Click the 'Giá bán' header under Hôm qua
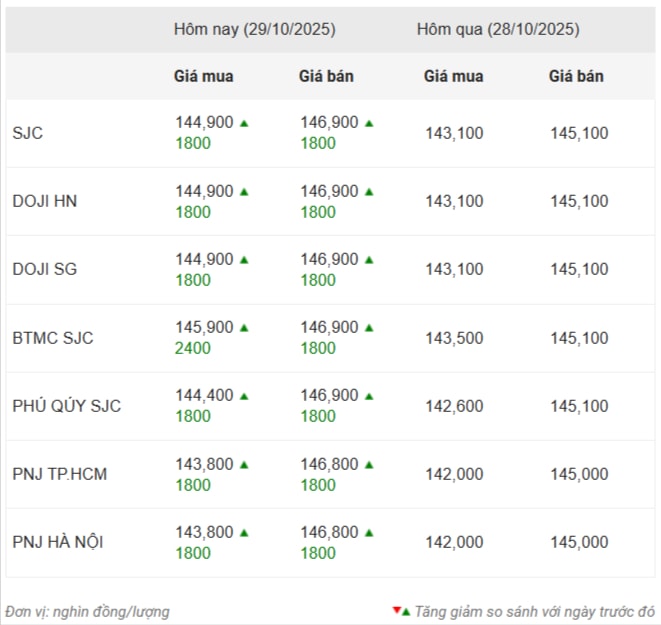The width and height of the screenshot is (661, 625). [x=576, y=76]
